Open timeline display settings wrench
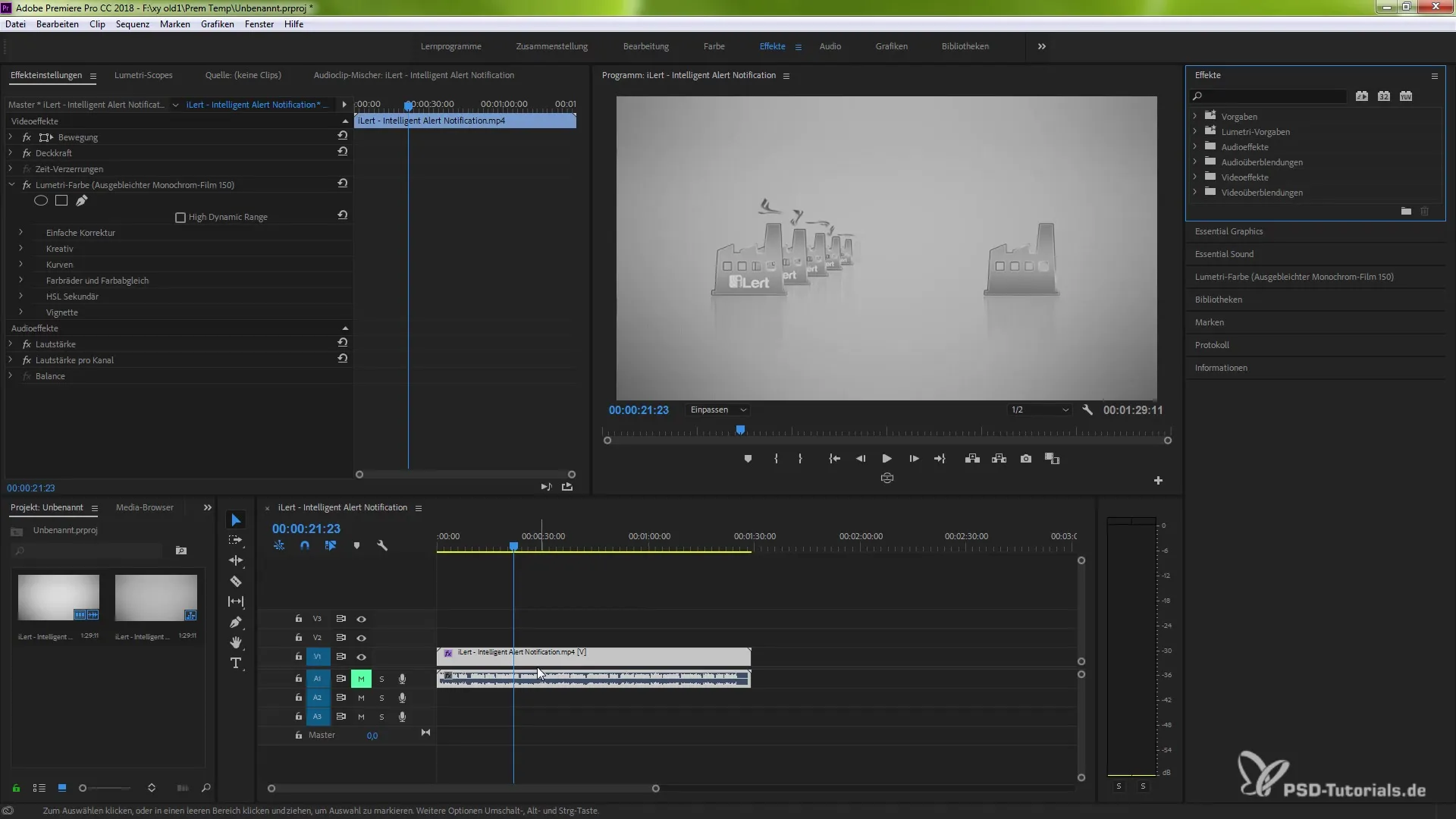 pyautogui.click(x=382, y=545)
